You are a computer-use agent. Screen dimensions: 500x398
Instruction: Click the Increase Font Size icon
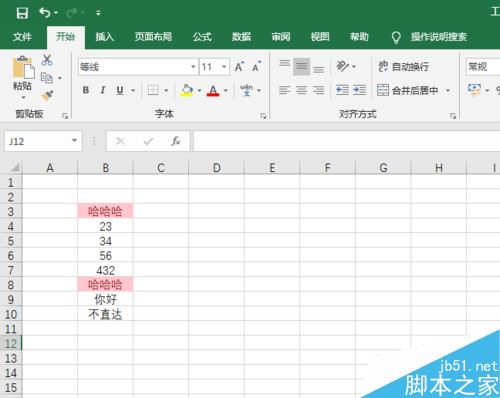[239, 67]
